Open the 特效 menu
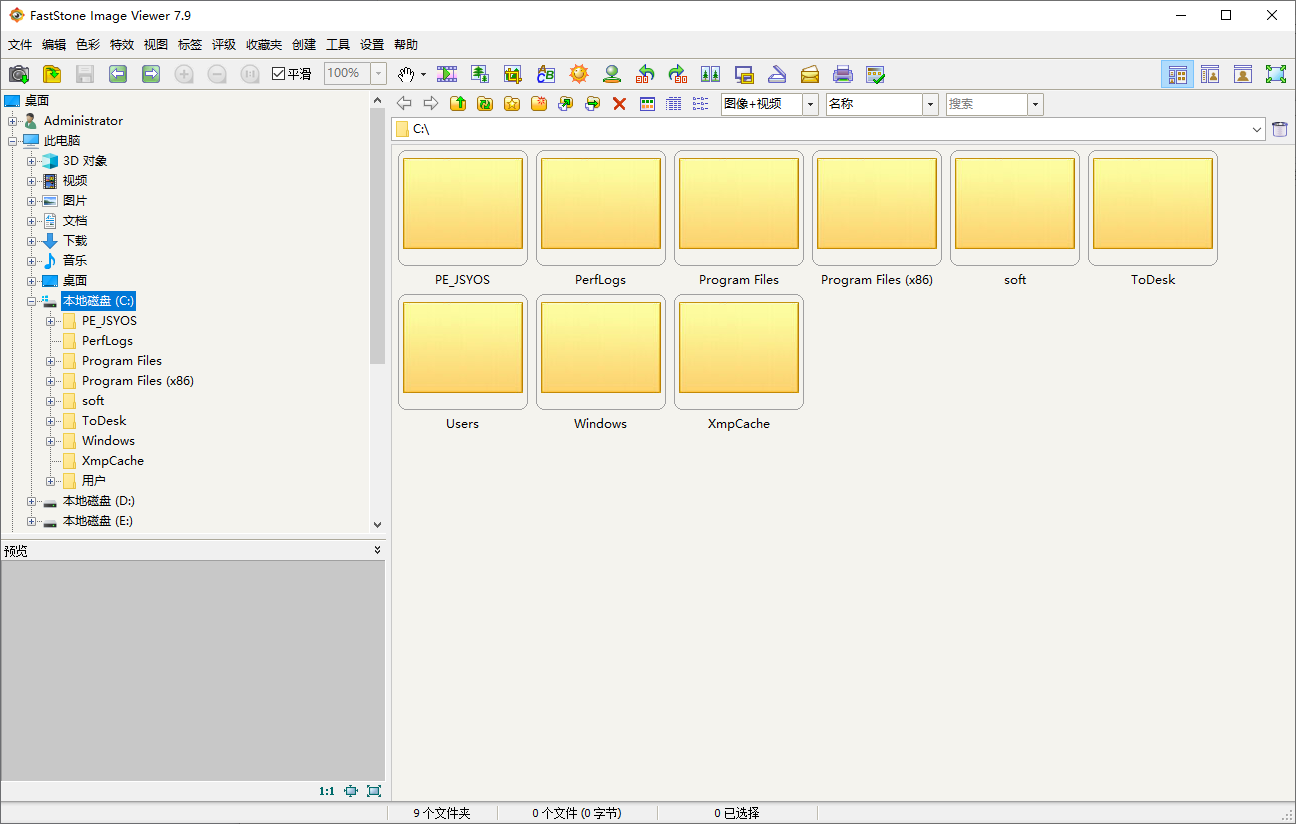 pyautogui.click(x=122, y=45)
